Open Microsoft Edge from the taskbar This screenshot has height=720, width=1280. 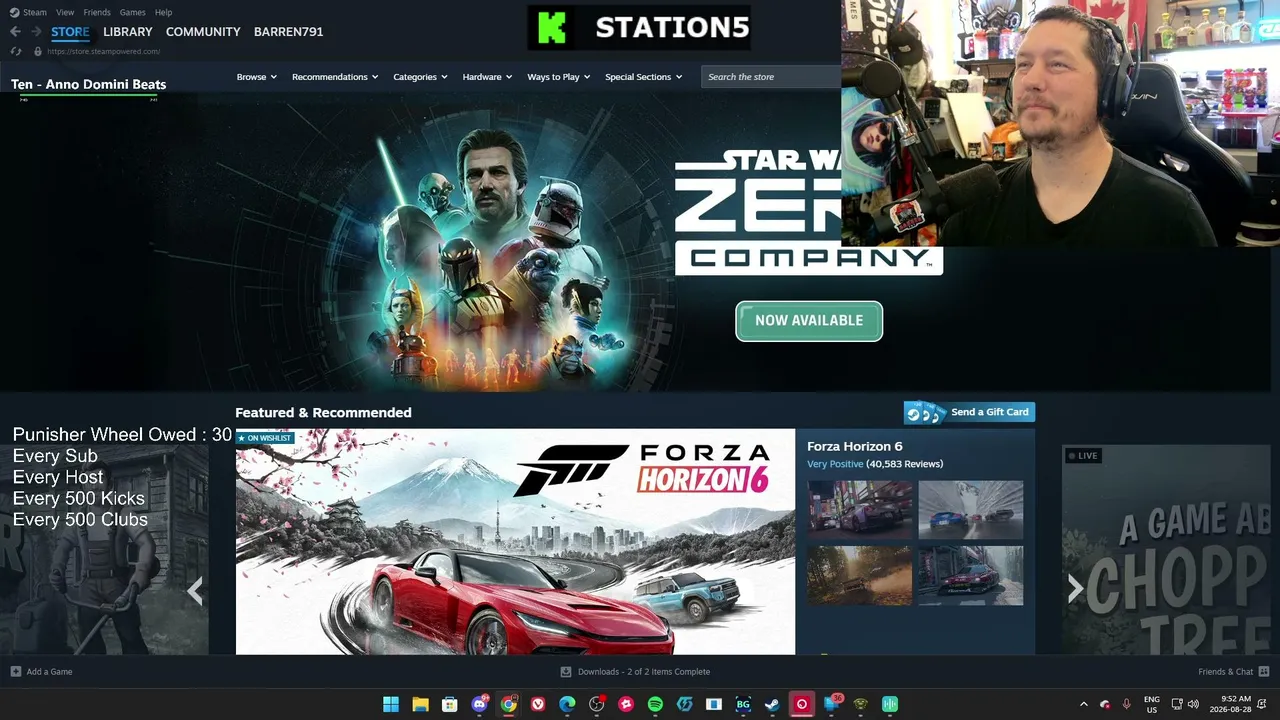[567, 704]
